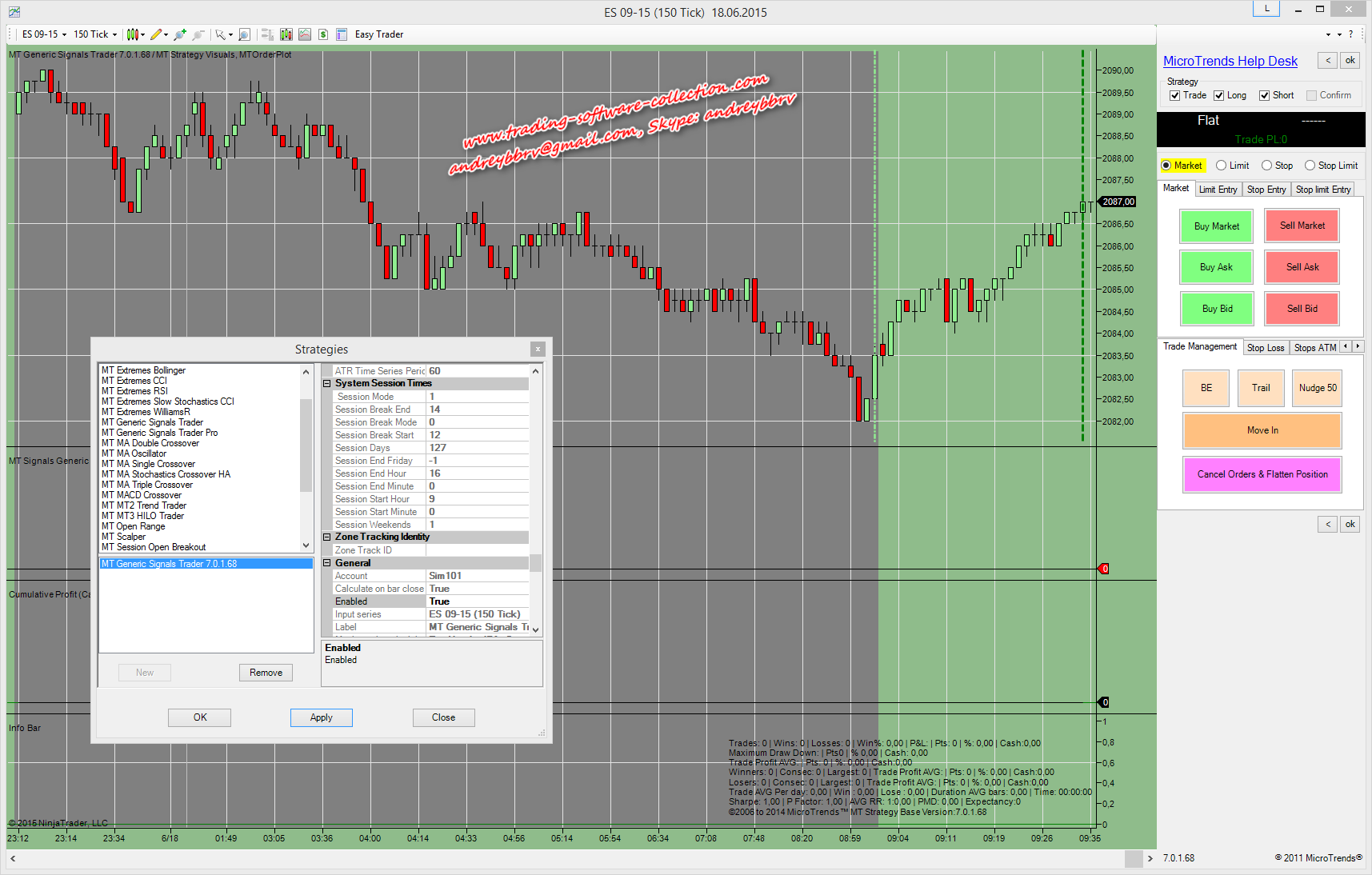Open the 150 Tick interval dropdown

pyautogui.click(x=95, y=34)
